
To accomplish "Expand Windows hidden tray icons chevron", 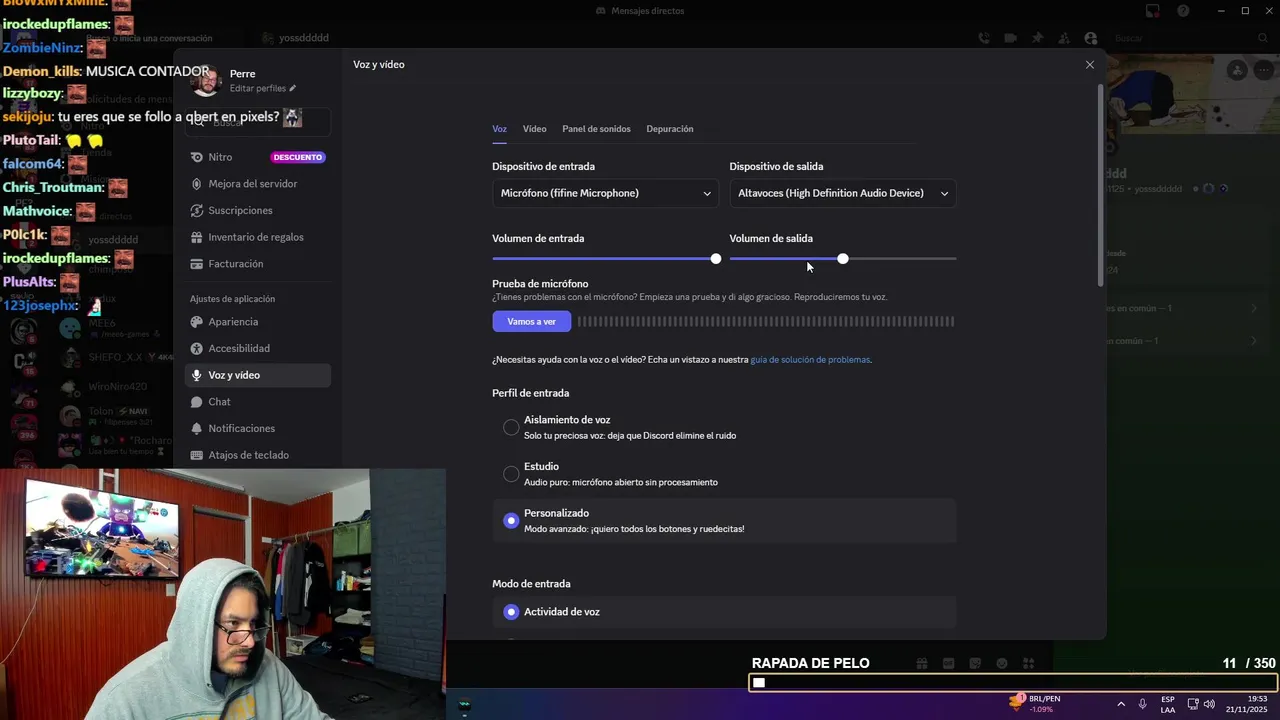I will pos(1121,704).
